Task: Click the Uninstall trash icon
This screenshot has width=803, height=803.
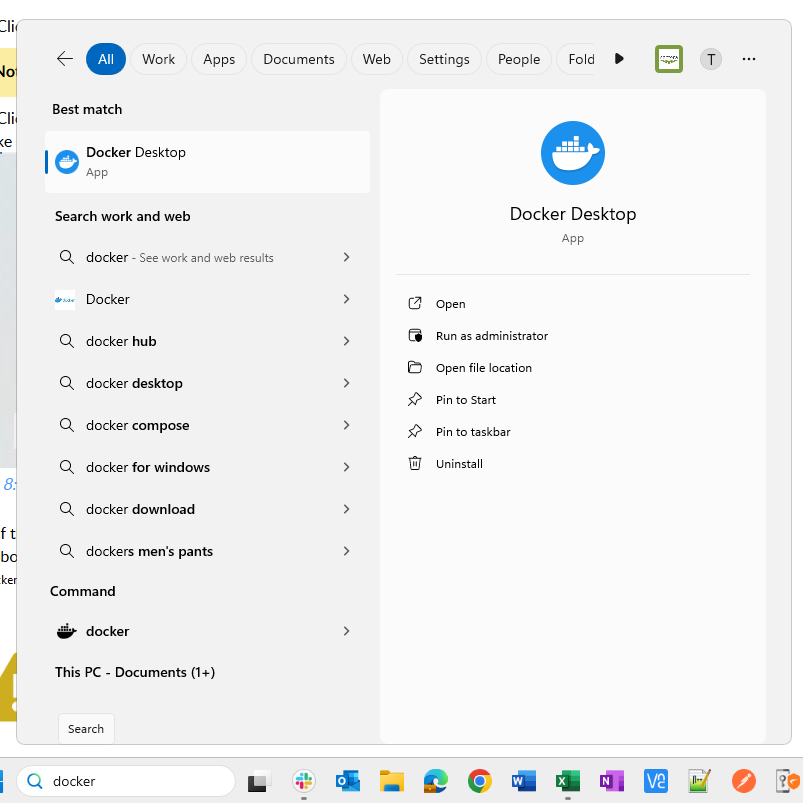Action: coord(415,464)
